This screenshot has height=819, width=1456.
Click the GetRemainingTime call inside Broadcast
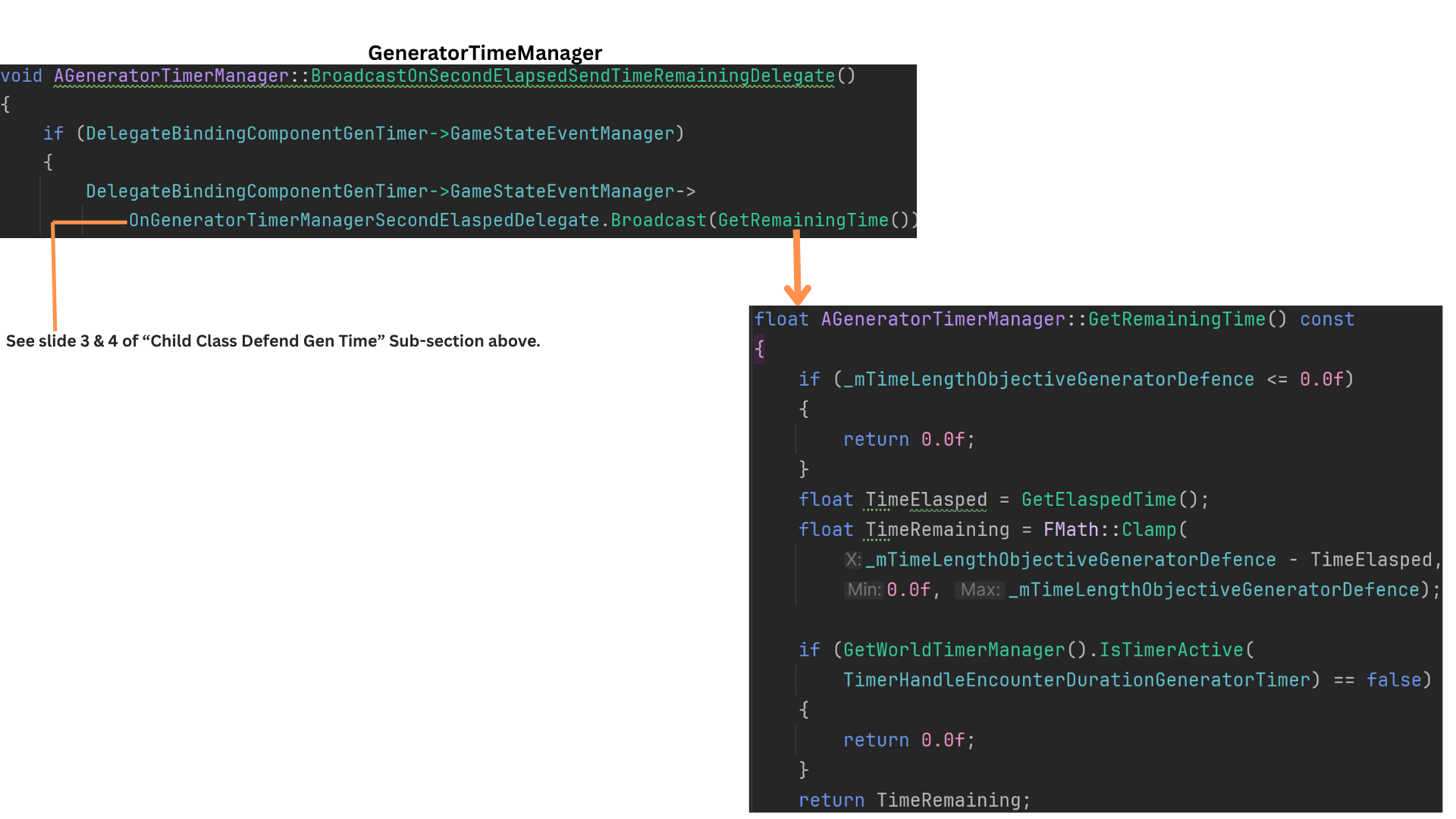point(802,220)
